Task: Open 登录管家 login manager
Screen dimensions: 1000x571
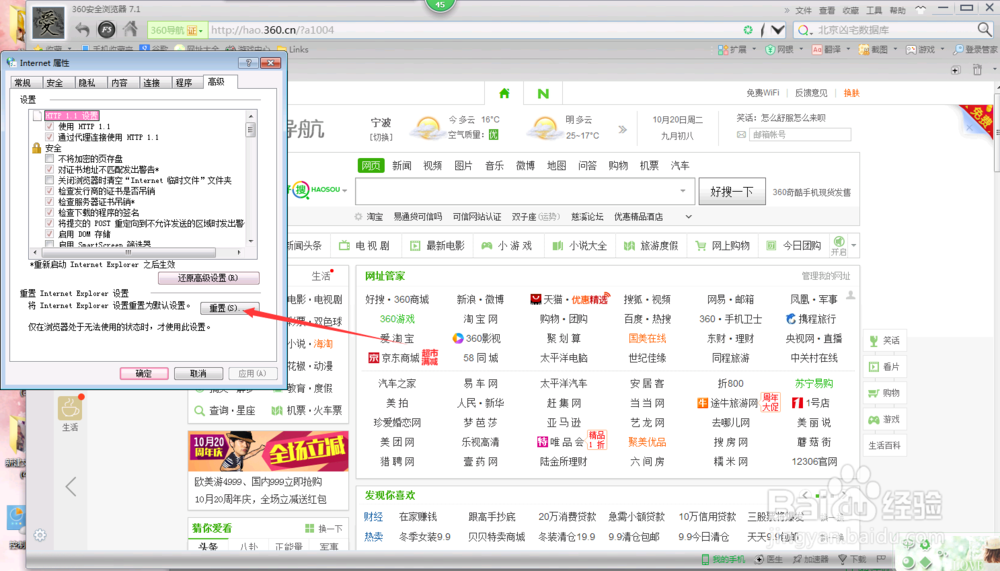Action: pyautogui.click(x=975, y=49)
